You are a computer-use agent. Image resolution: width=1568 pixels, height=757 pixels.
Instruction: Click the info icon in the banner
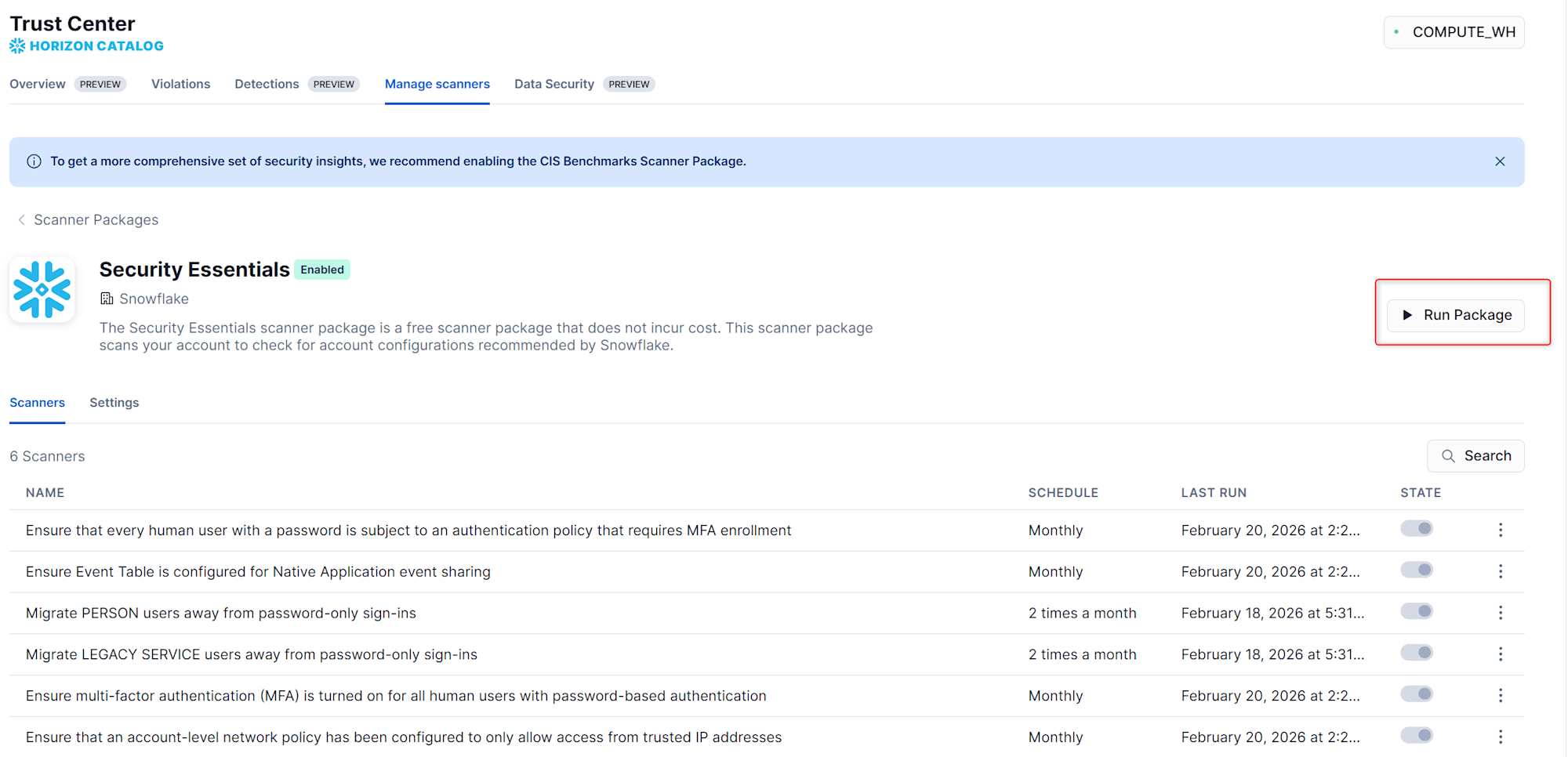tap(34, 161)
